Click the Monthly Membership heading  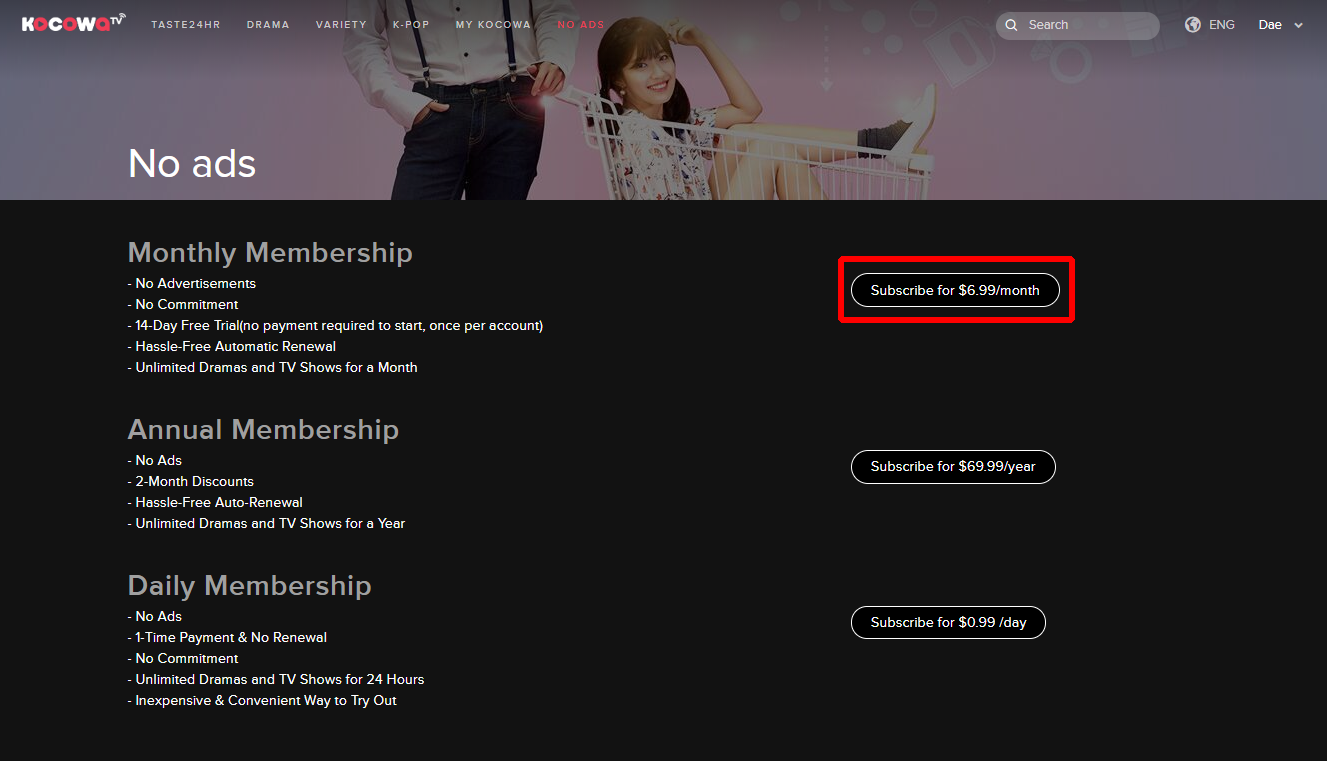(x=270, y=252)
